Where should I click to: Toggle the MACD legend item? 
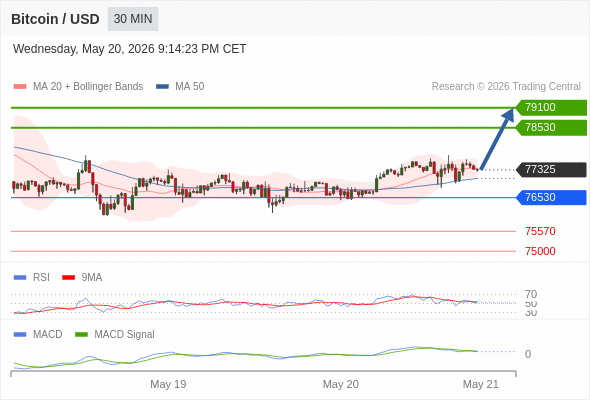pyautogui.click(x=38, y=334)
